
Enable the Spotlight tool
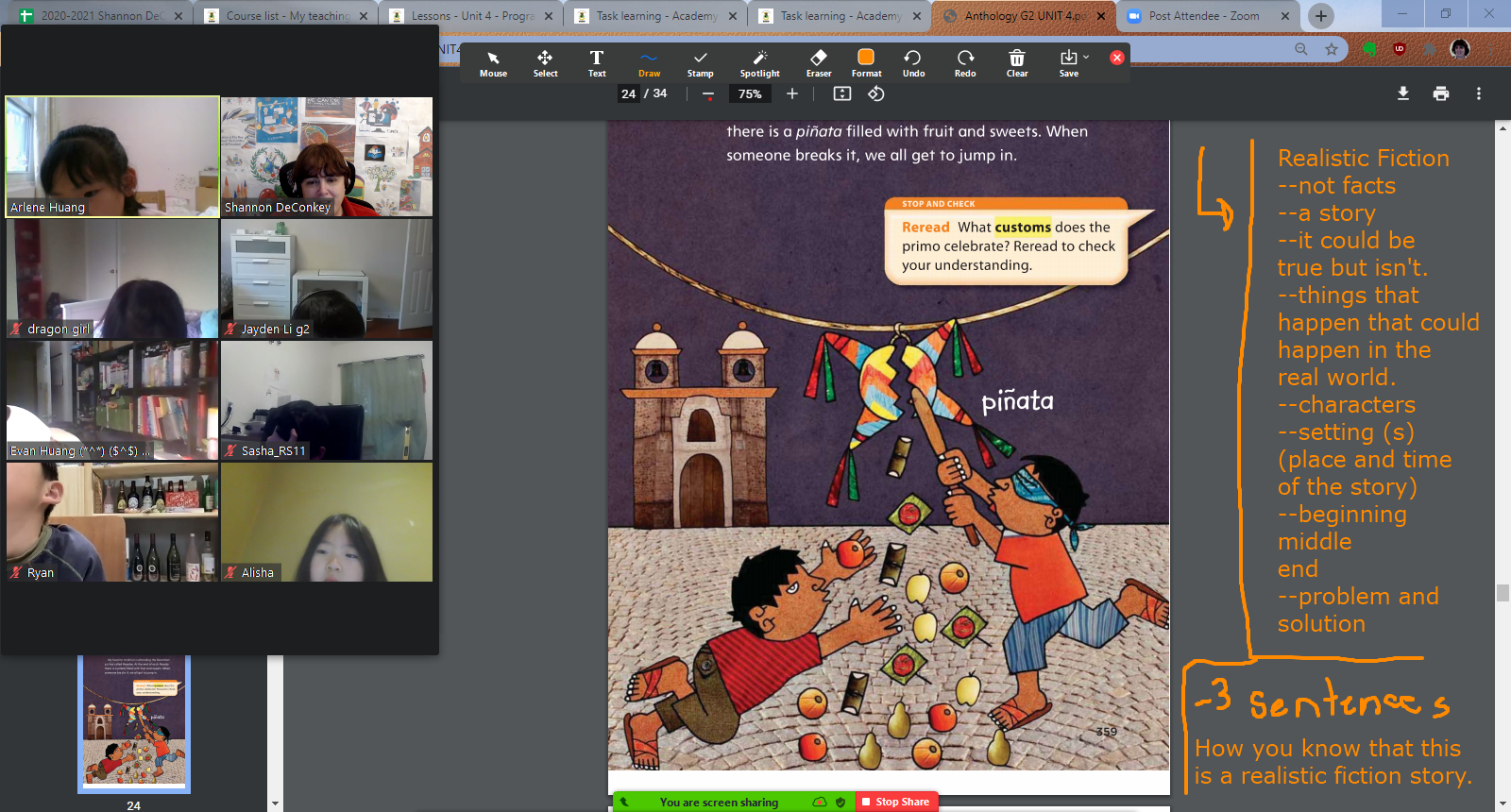(759, 63)
